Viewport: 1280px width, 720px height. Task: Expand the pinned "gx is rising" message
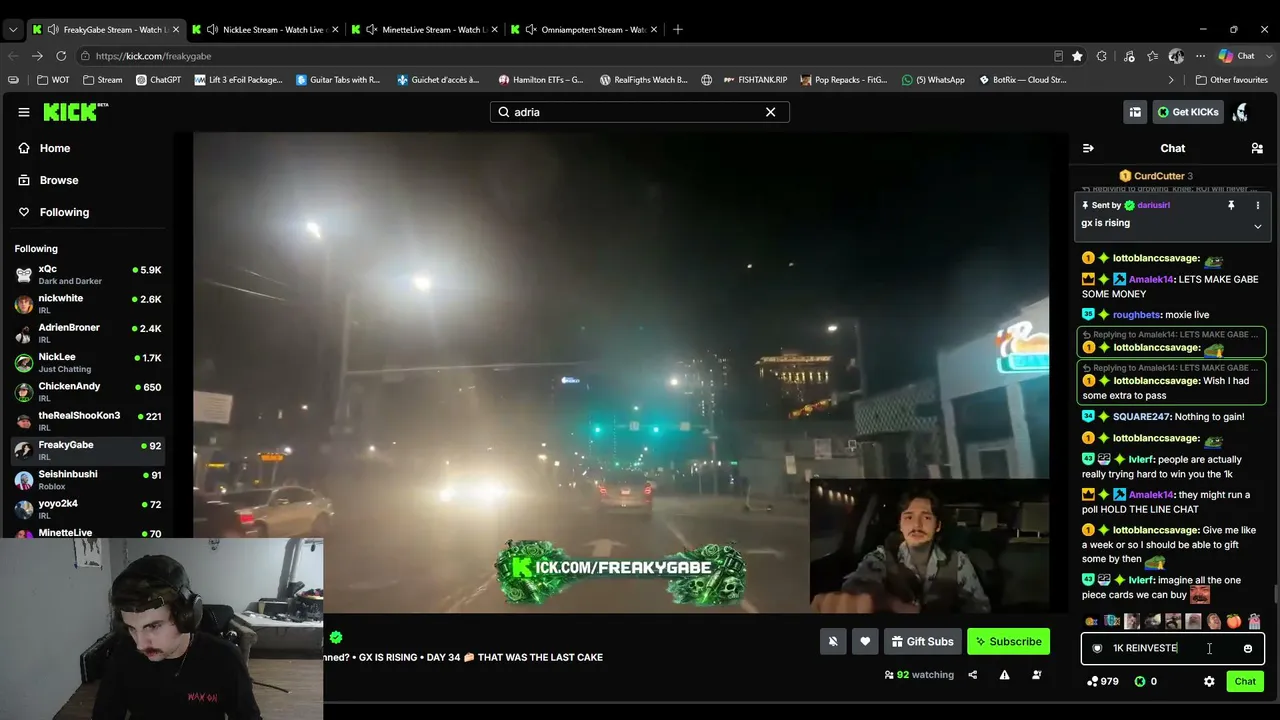1258,226
